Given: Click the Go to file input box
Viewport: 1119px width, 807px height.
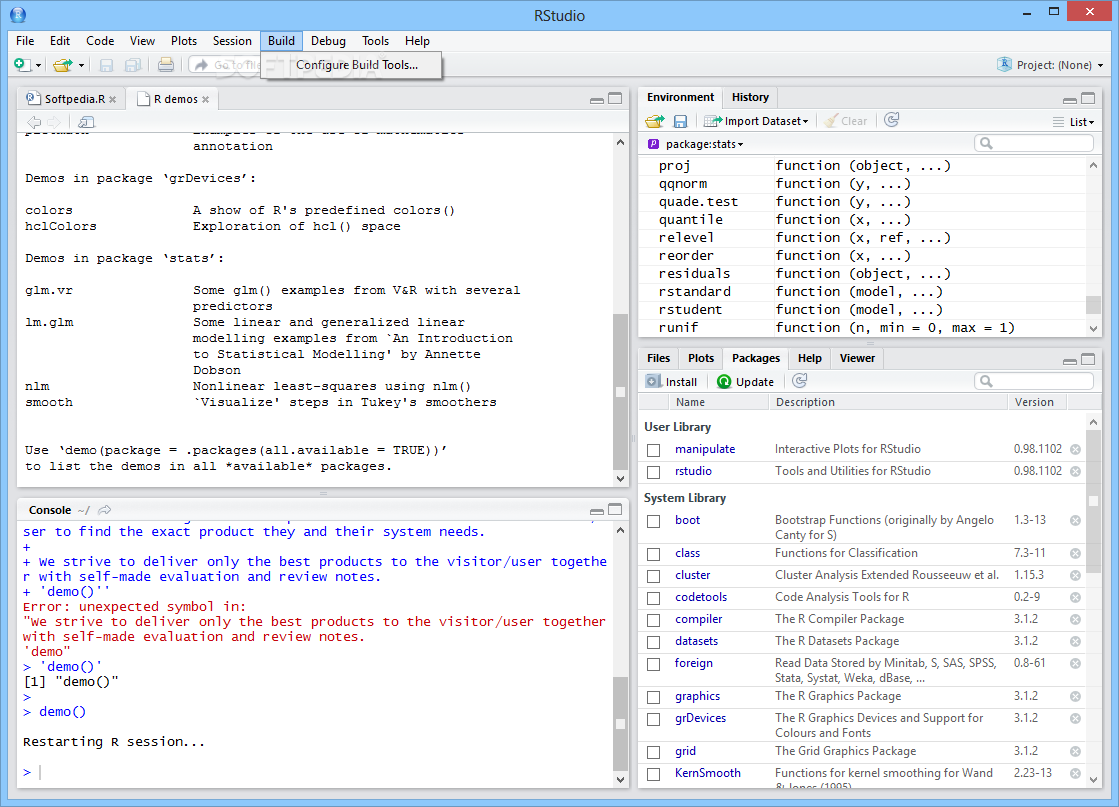Looking at the screenshot, I should (x=225, y=65).
